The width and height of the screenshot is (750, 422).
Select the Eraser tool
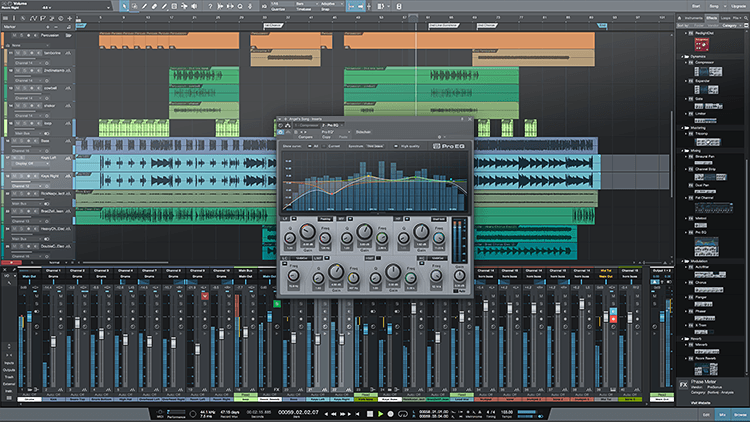tap(154, 6)
